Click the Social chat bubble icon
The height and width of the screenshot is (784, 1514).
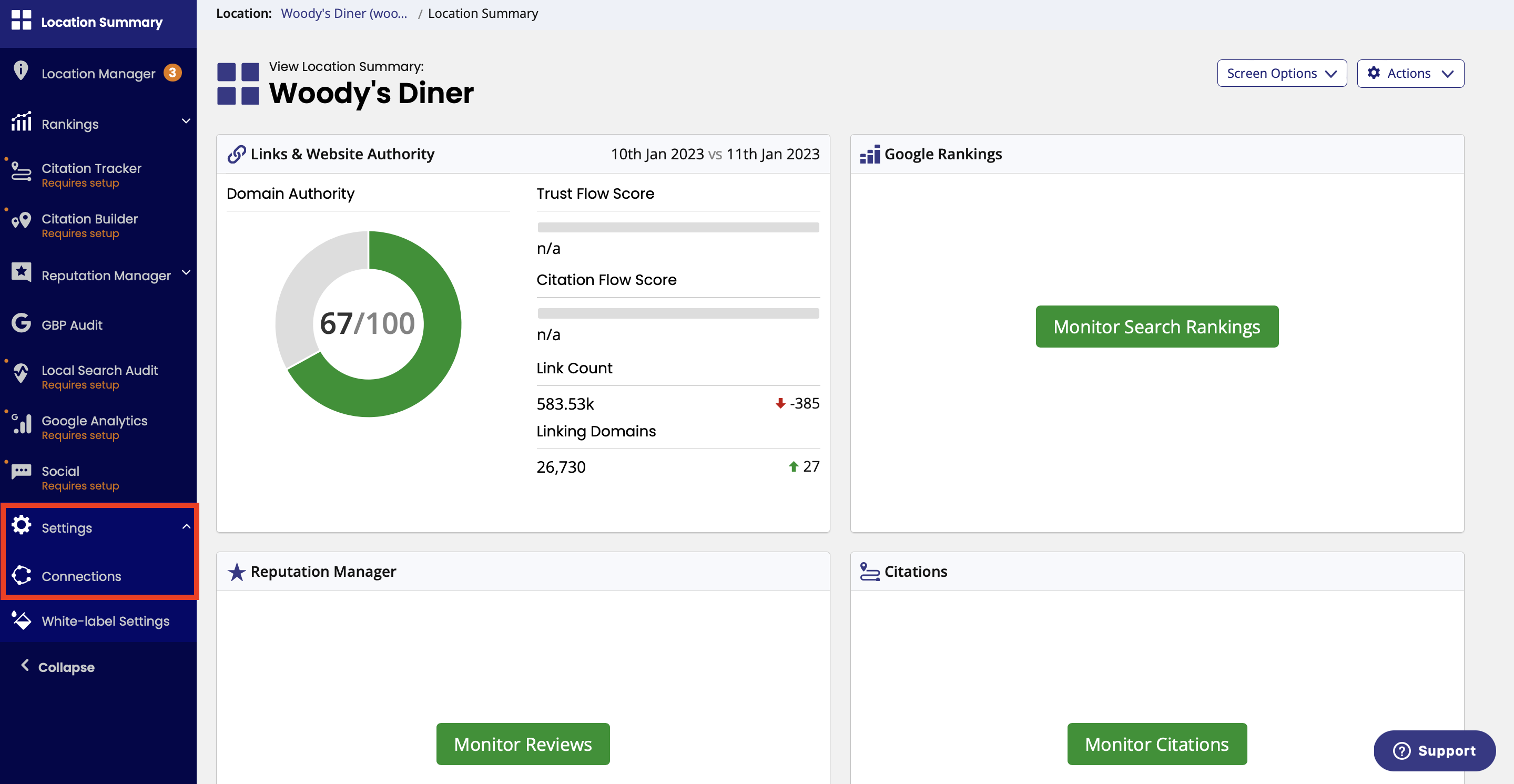(x=21, y=471)
